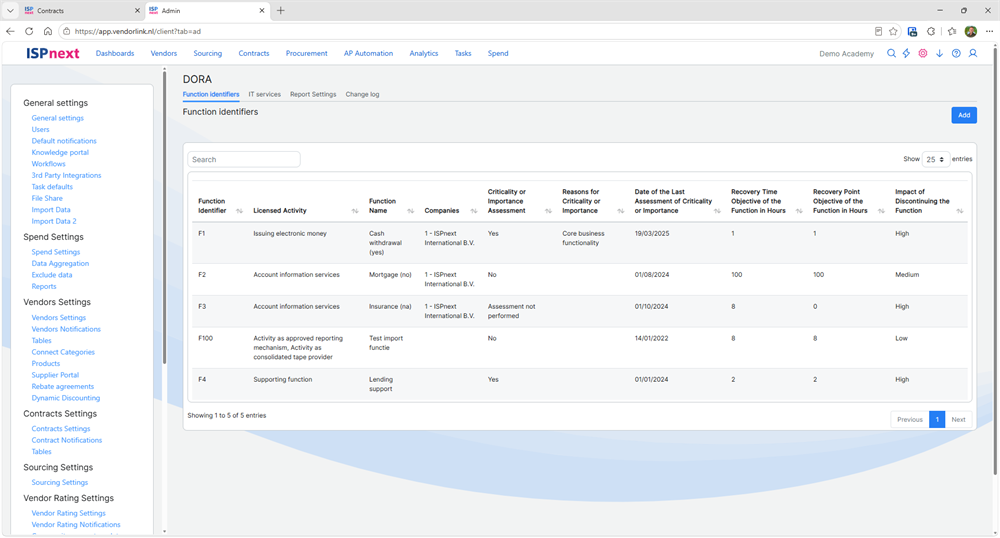1000x538 pixels.
Task: Sort by Recovery Time Objective column arrows
Action: [x=798, y=211]
